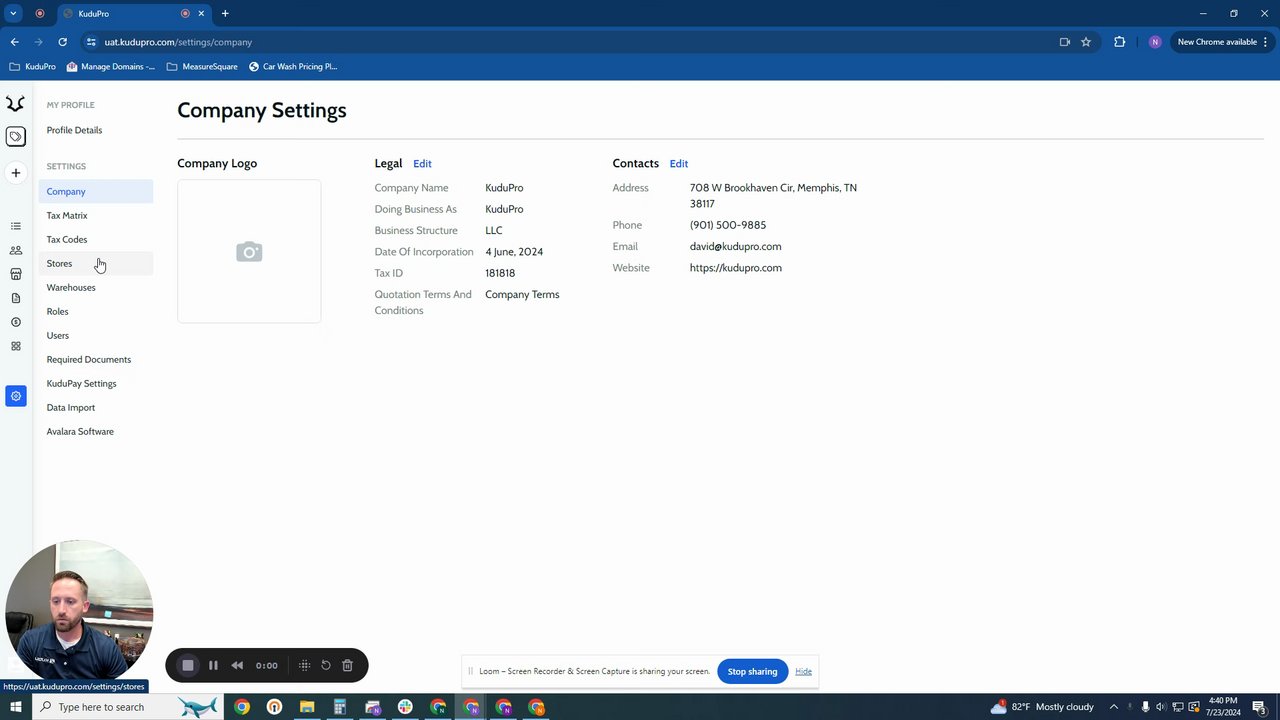
Task: Open Manage Domains bookmark
Action: (110, 66)
